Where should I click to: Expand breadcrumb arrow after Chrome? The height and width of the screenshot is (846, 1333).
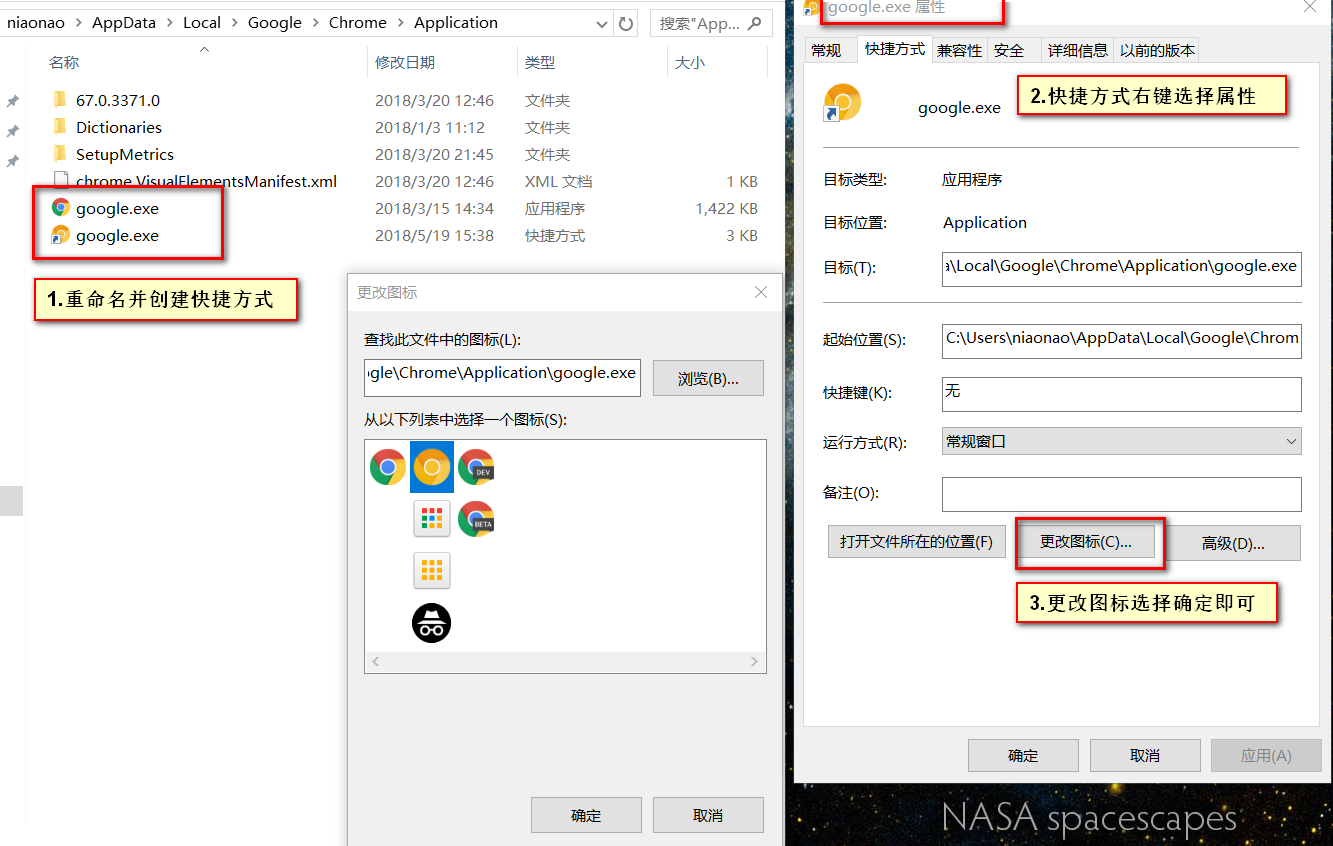click(400, 23)
